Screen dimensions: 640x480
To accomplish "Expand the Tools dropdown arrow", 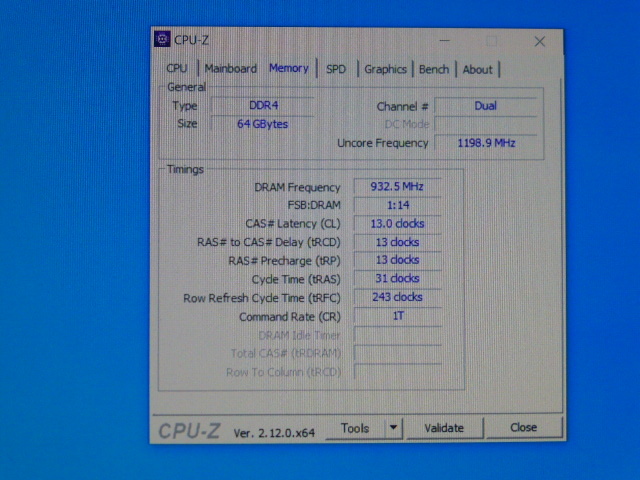I will [393, 428].
